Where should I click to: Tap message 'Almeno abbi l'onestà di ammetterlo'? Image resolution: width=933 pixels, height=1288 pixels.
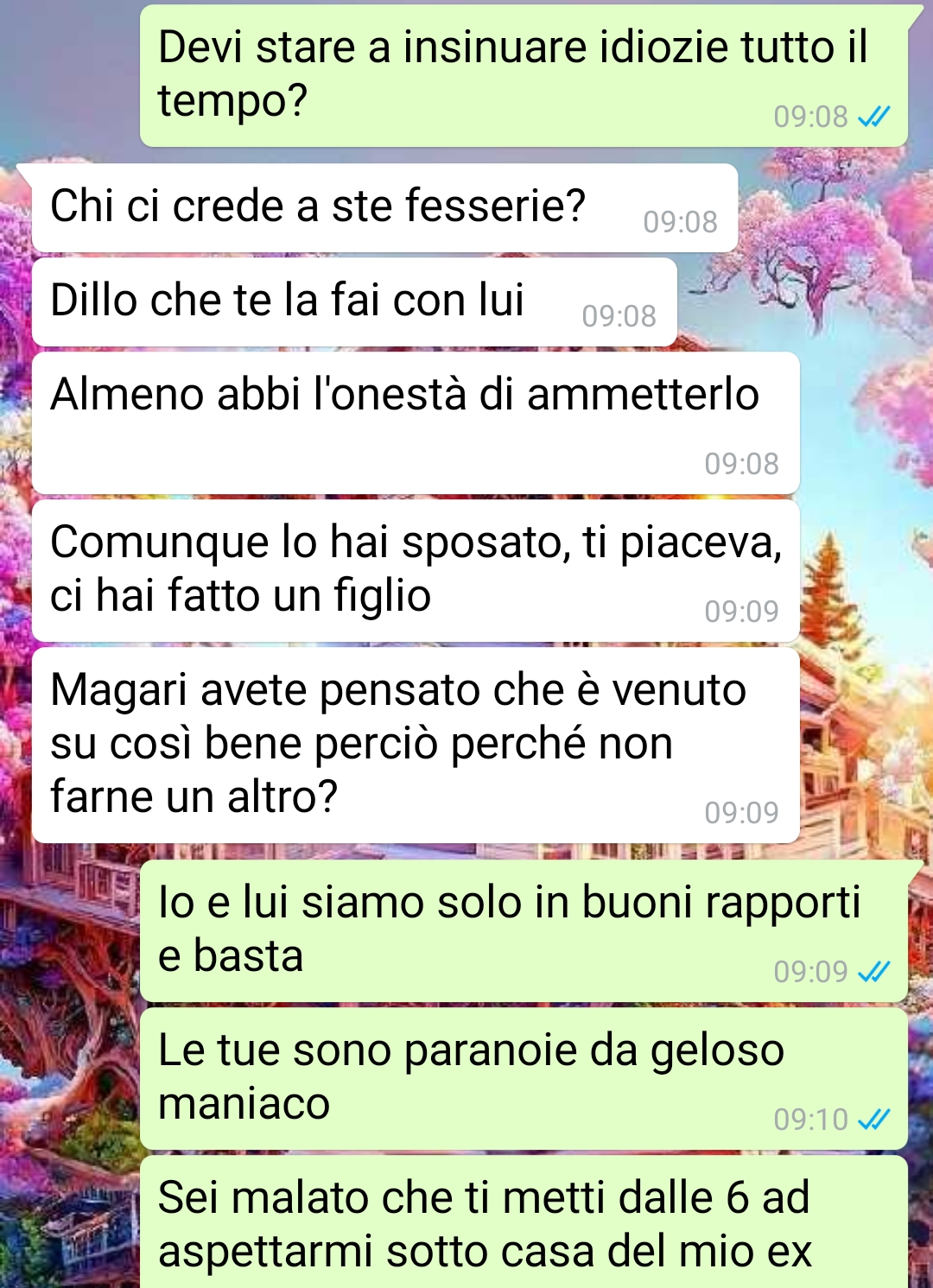(416, 423)
